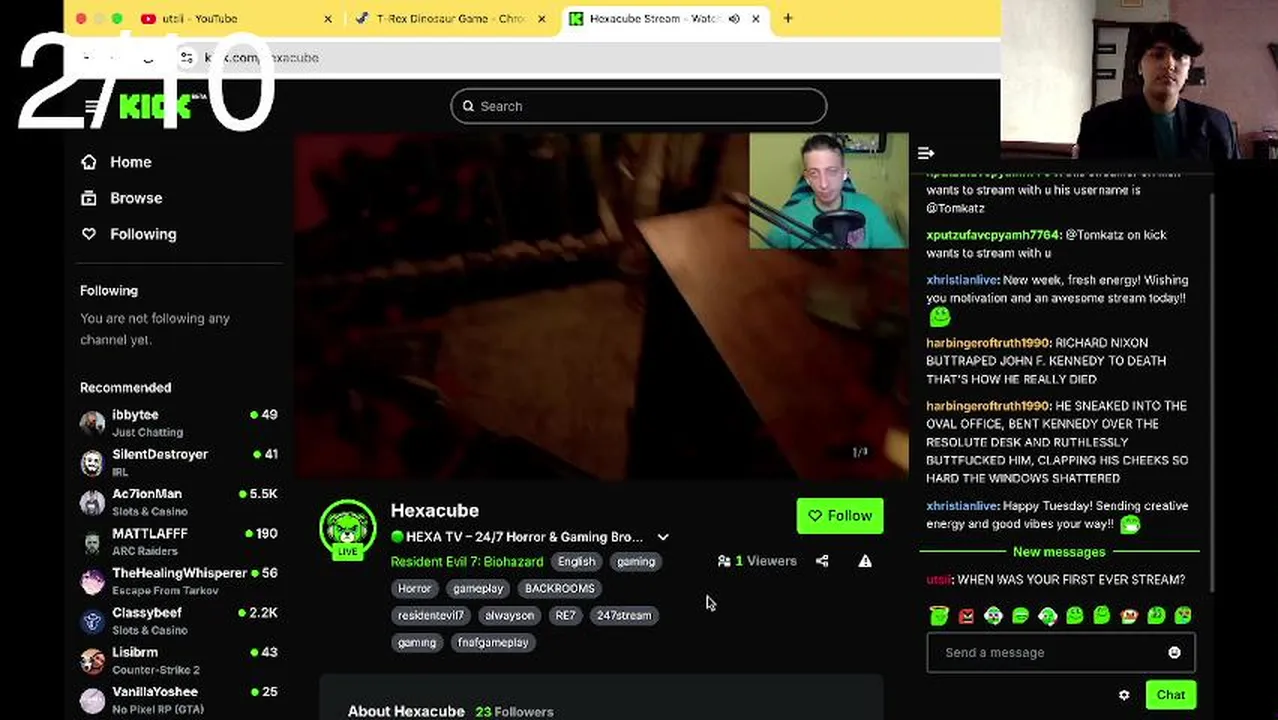This screenshot has width=1278, height=720.
Task: Follow the Hexacube channel
Action: (x=840, y=516)
